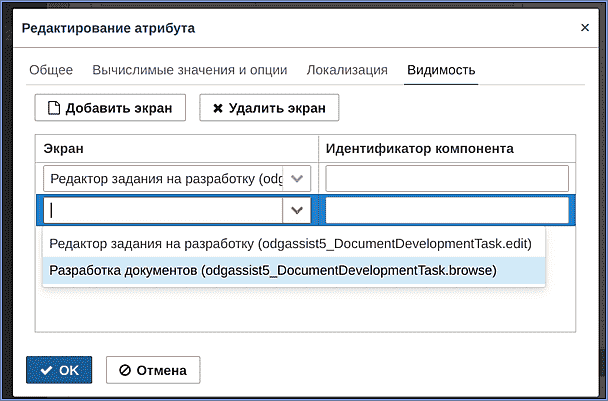608x401 pixels.
Task: Open the Локализация tab
Action: [347, 70]
